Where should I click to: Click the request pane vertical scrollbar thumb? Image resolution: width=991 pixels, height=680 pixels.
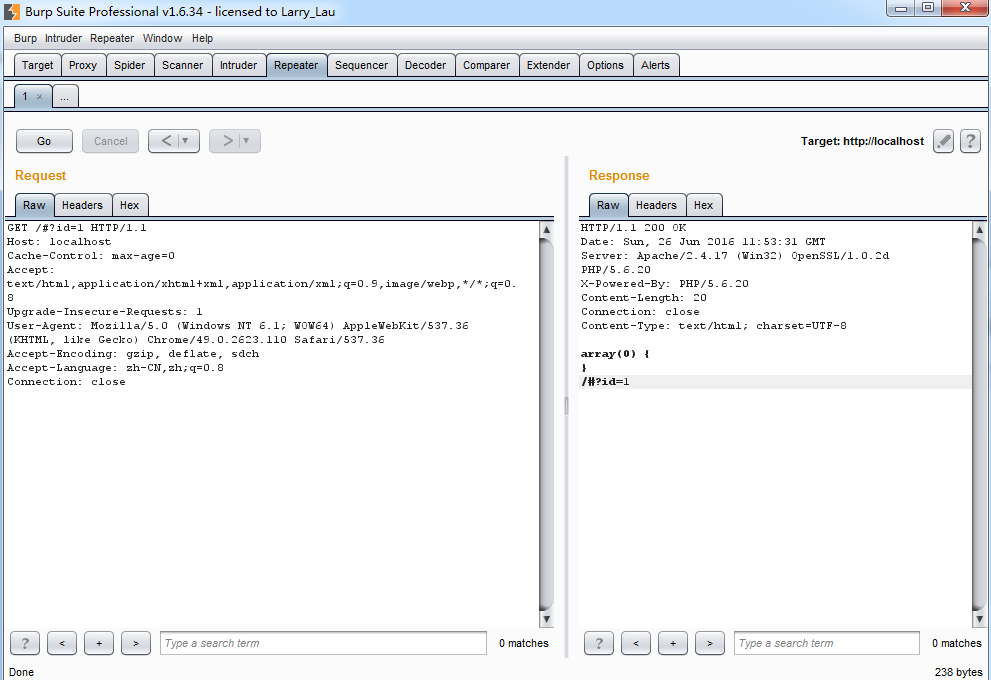(x=547, y=425)
